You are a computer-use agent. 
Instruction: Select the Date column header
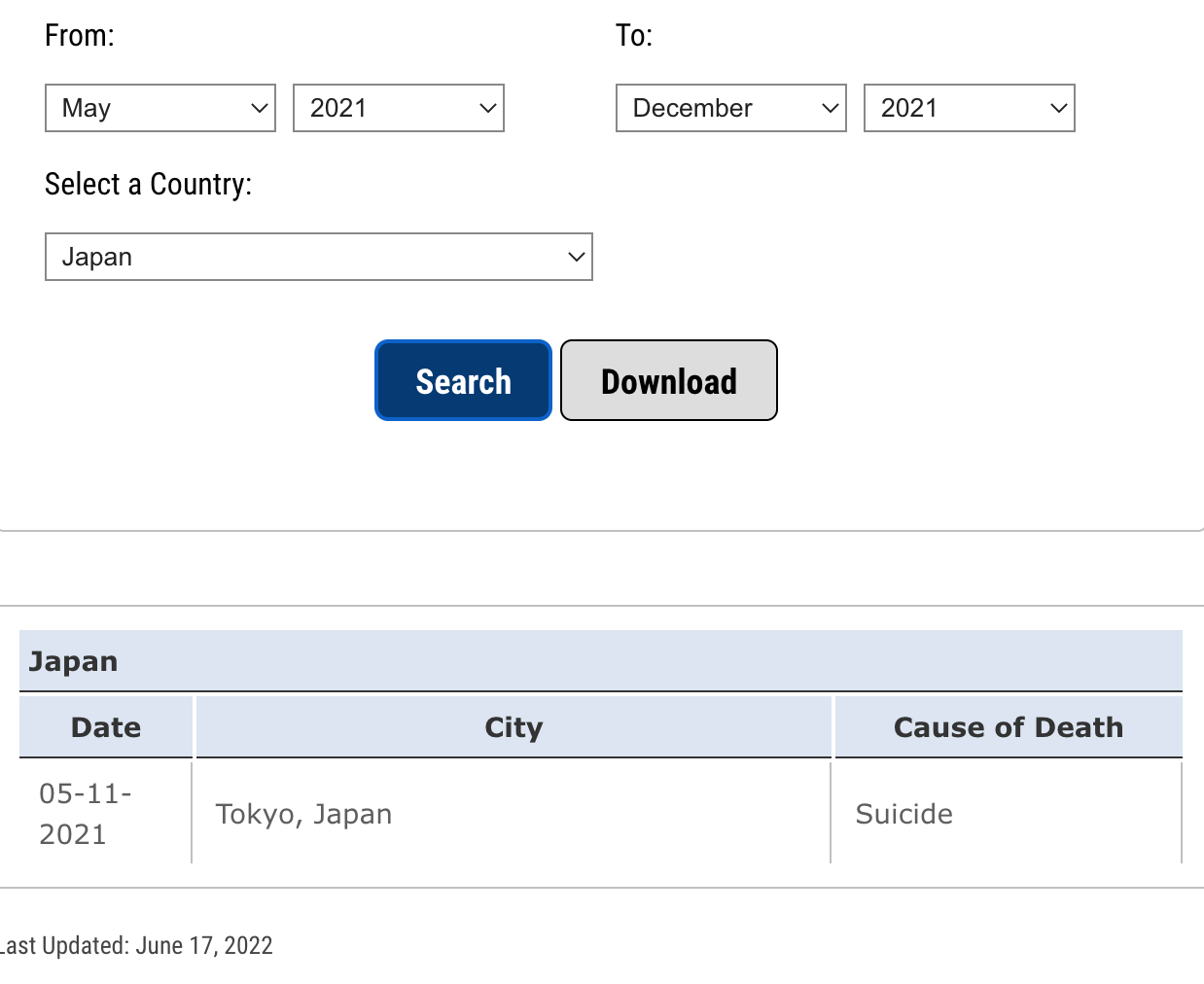click(x=106, y=726)
